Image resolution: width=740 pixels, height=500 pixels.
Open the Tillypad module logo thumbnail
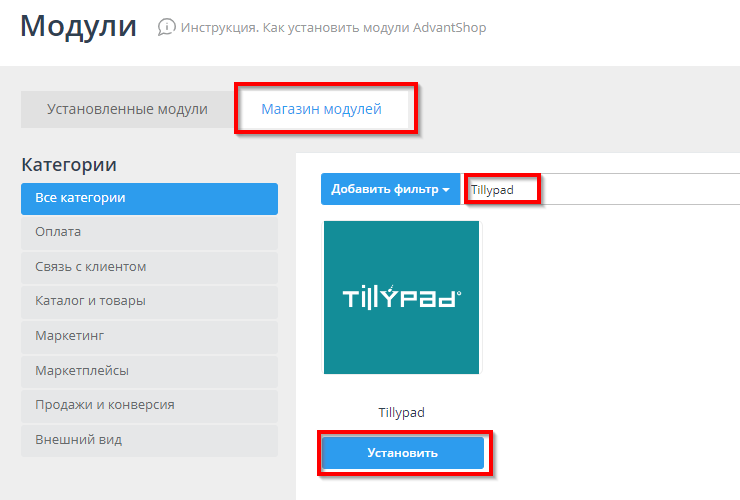click(x=402, y=297)
